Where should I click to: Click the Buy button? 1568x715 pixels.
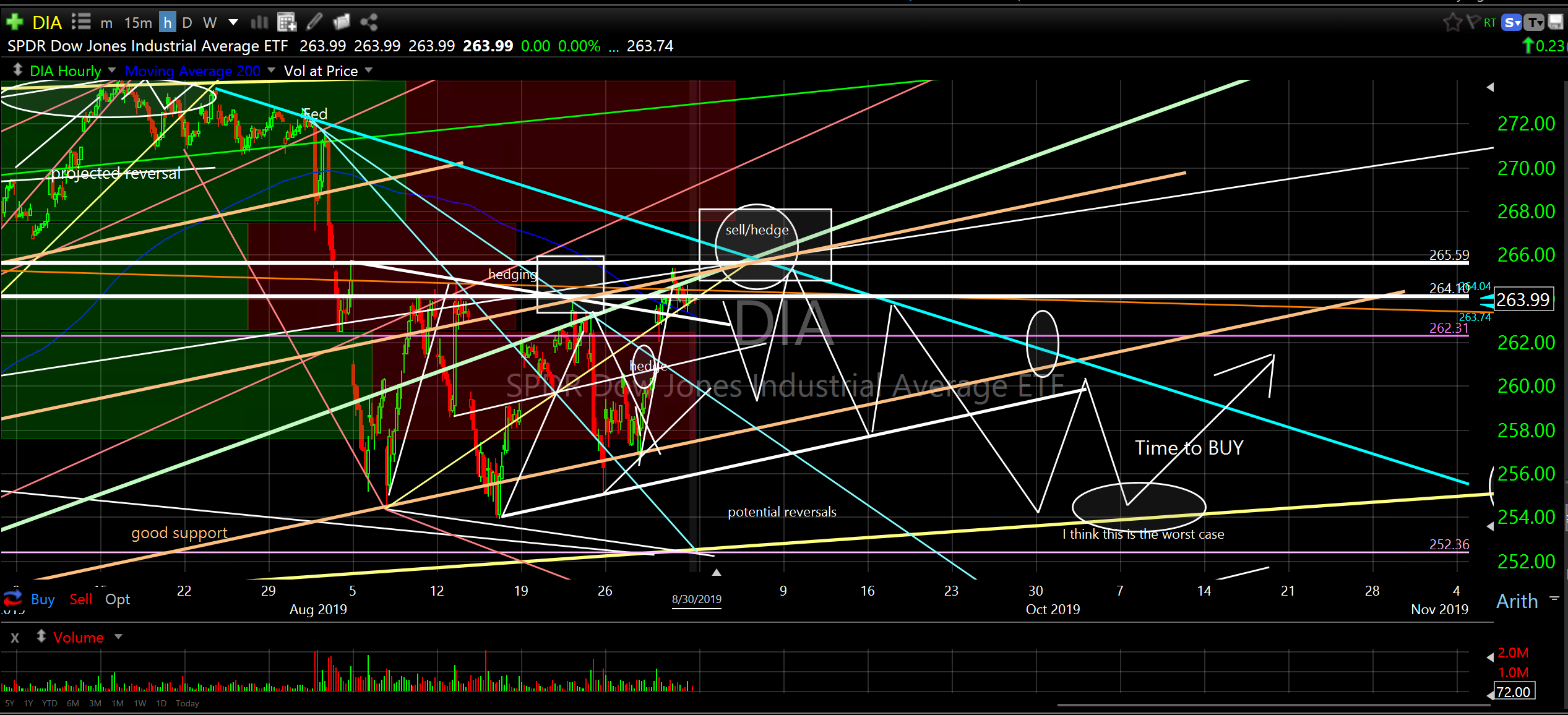tap(43, 599)
